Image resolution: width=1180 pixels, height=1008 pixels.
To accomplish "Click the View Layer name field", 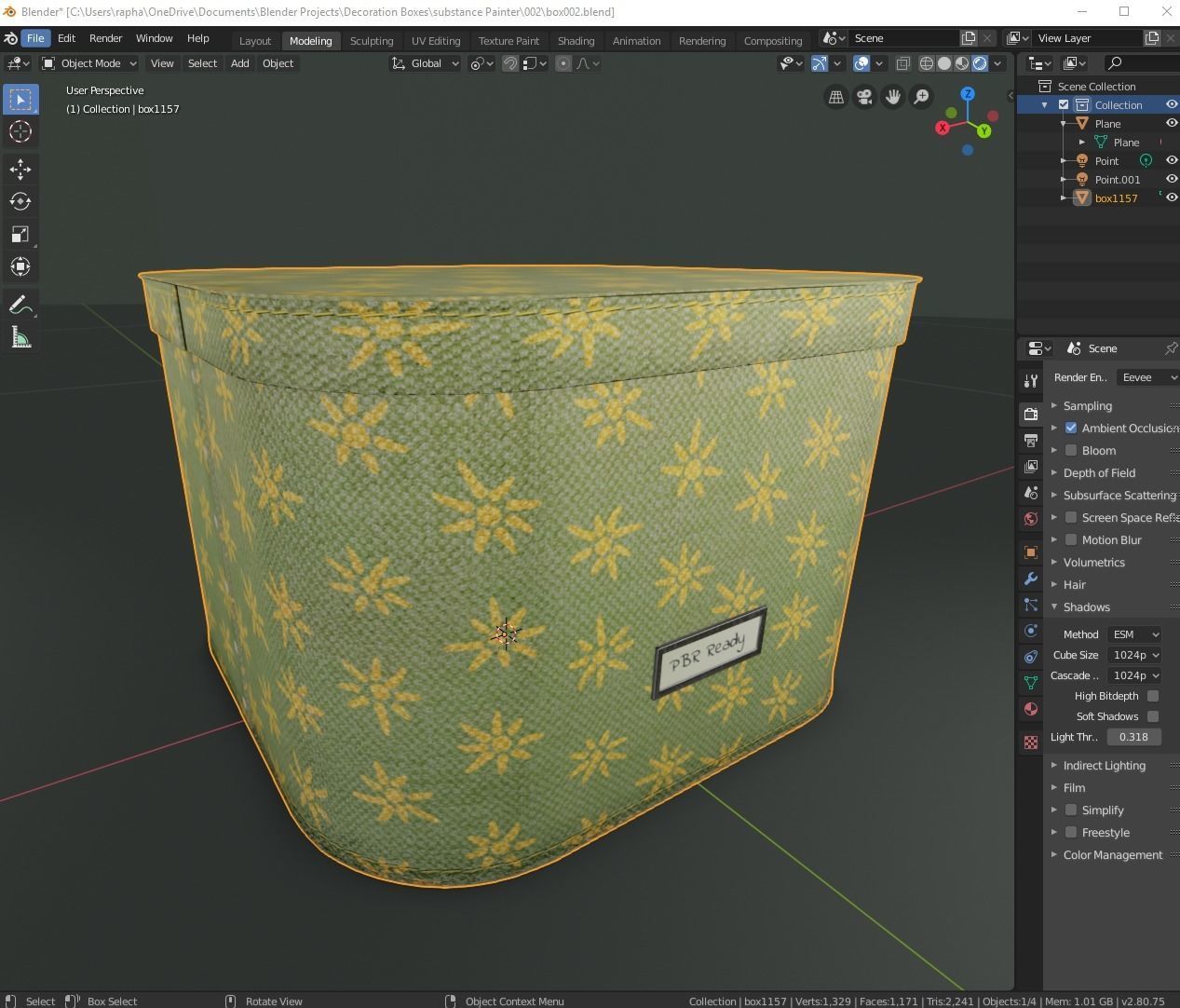I will (1087, 38).
